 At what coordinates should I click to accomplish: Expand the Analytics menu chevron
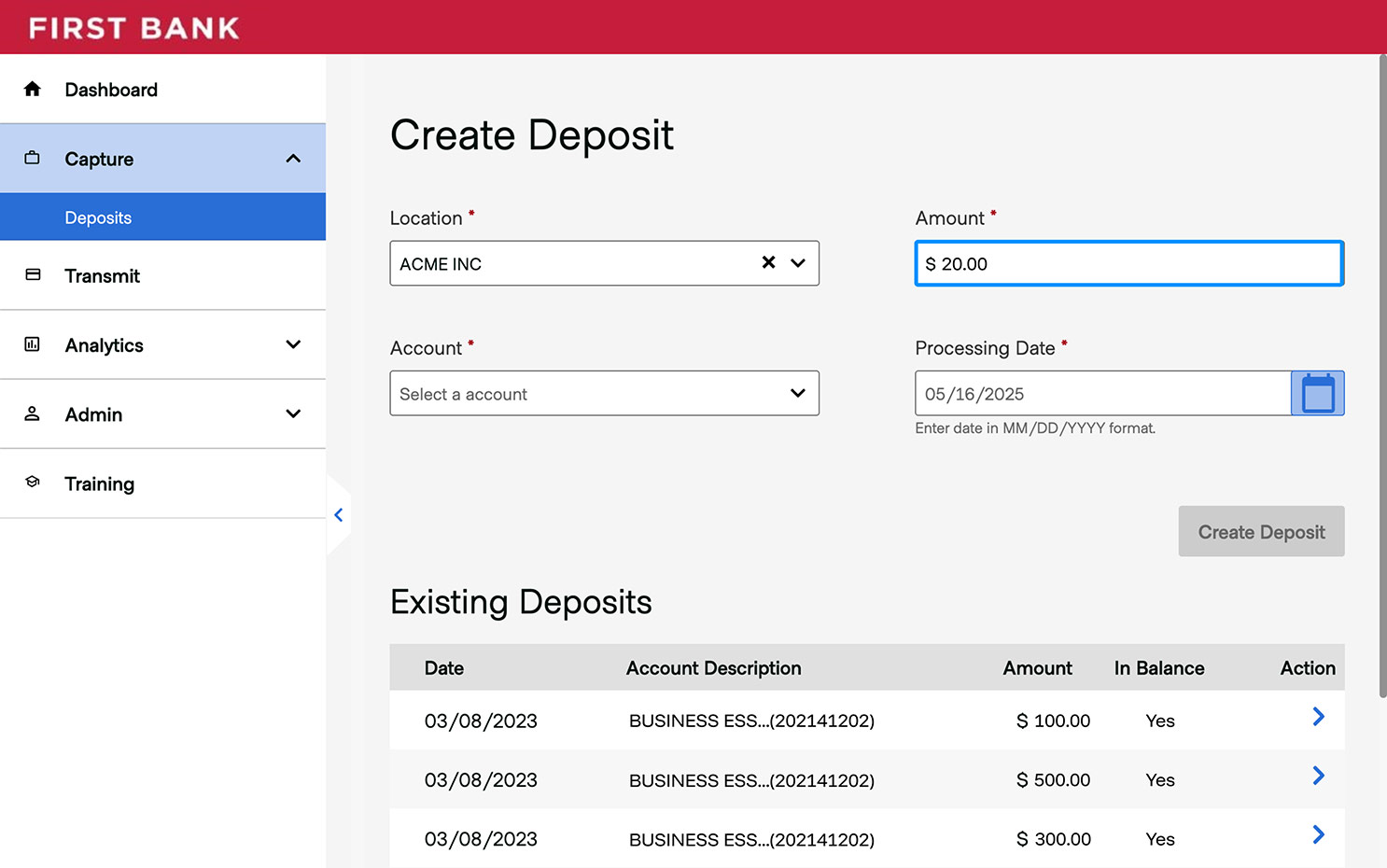click(x=293, y=344)
